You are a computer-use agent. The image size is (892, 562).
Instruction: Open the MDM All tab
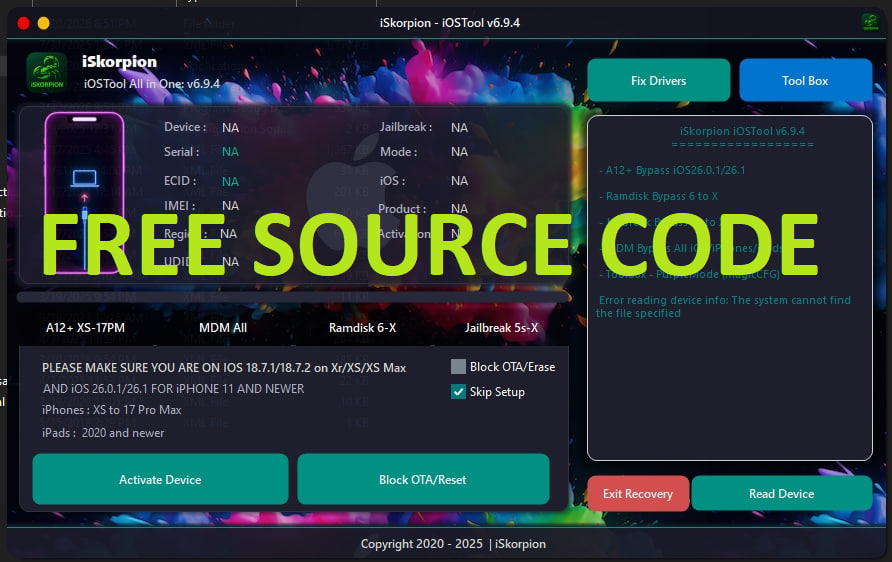pyautogui.click(x=223, y=328)
